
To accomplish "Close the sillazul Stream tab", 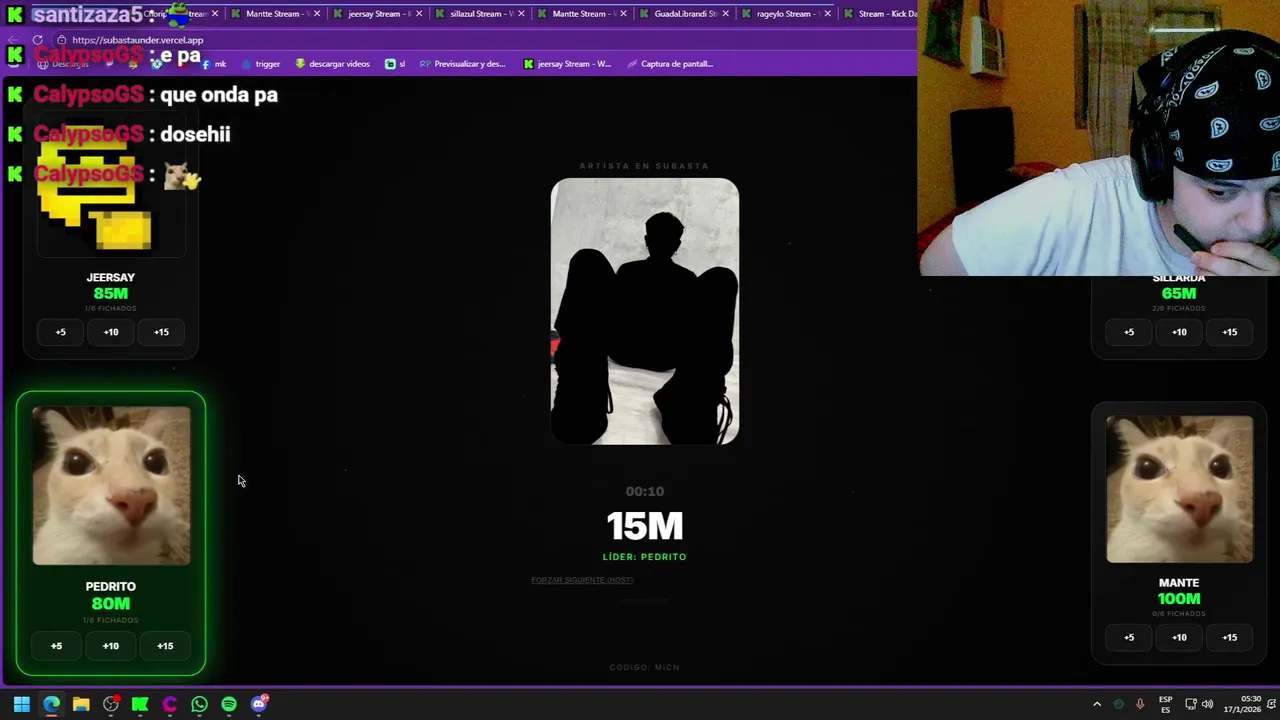I will click(521, 14).
